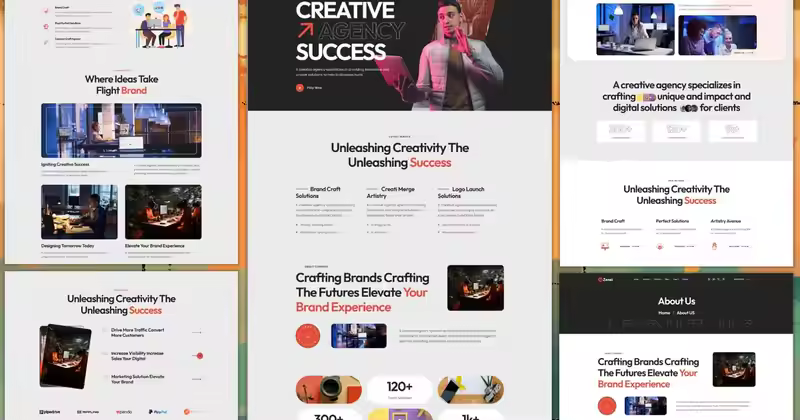This screenshot has height=420, width=800.
Task: Click the coffee cup image pill
Action: (329, 390)
